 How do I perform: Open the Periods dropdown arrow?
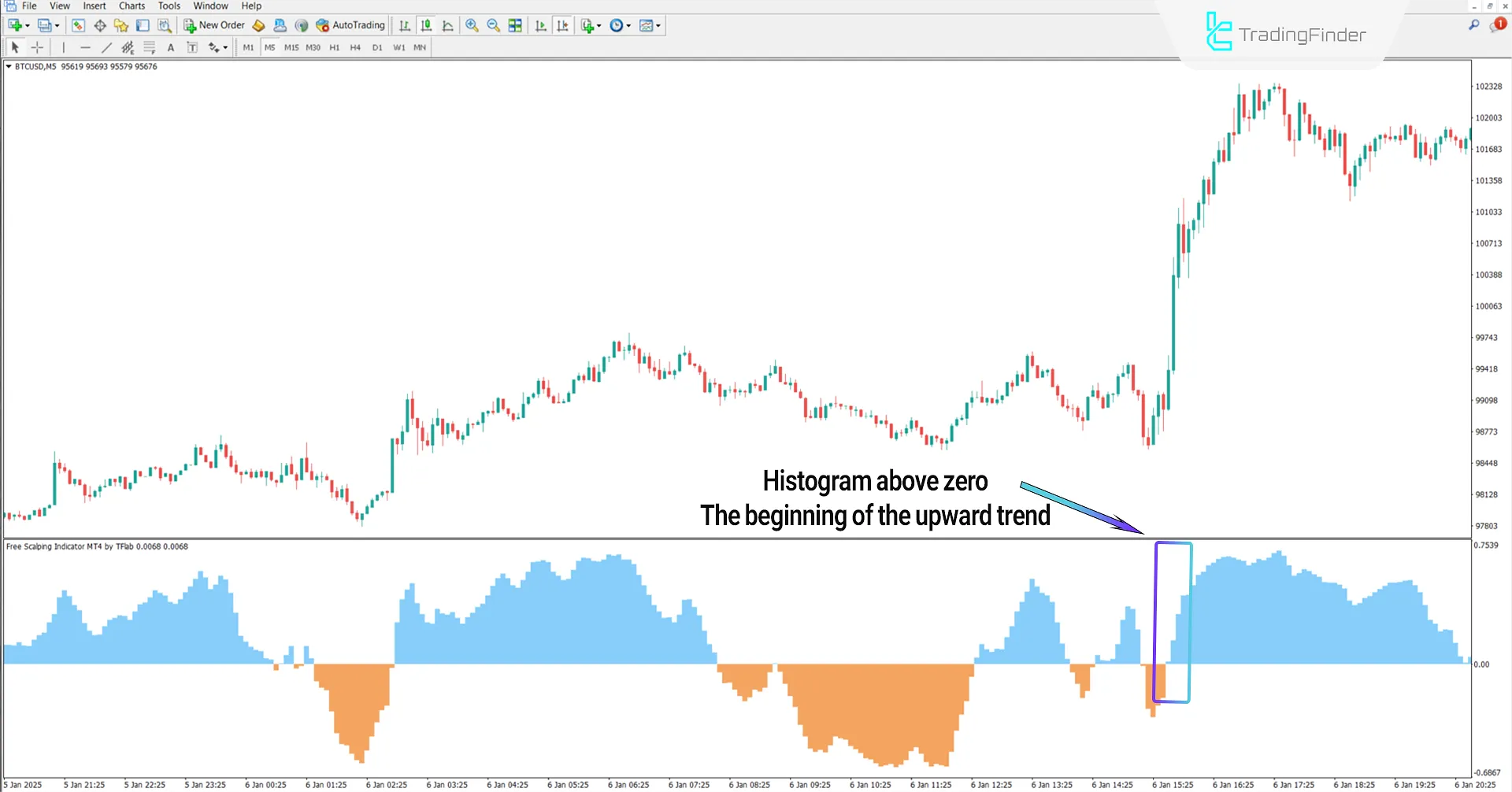(627, 25)
